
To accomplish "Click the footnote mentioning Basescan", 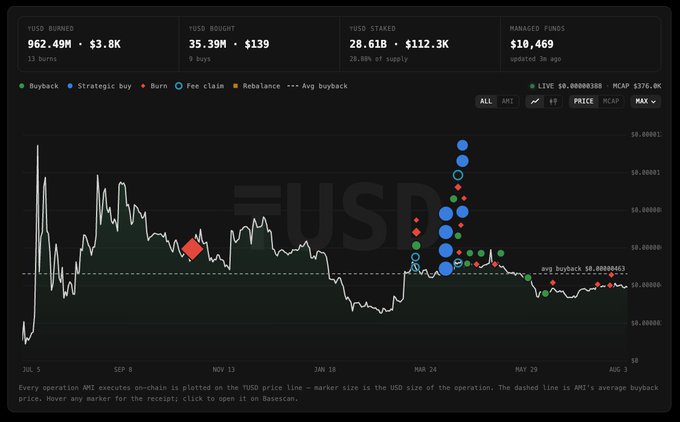I will tap(338, 393).
